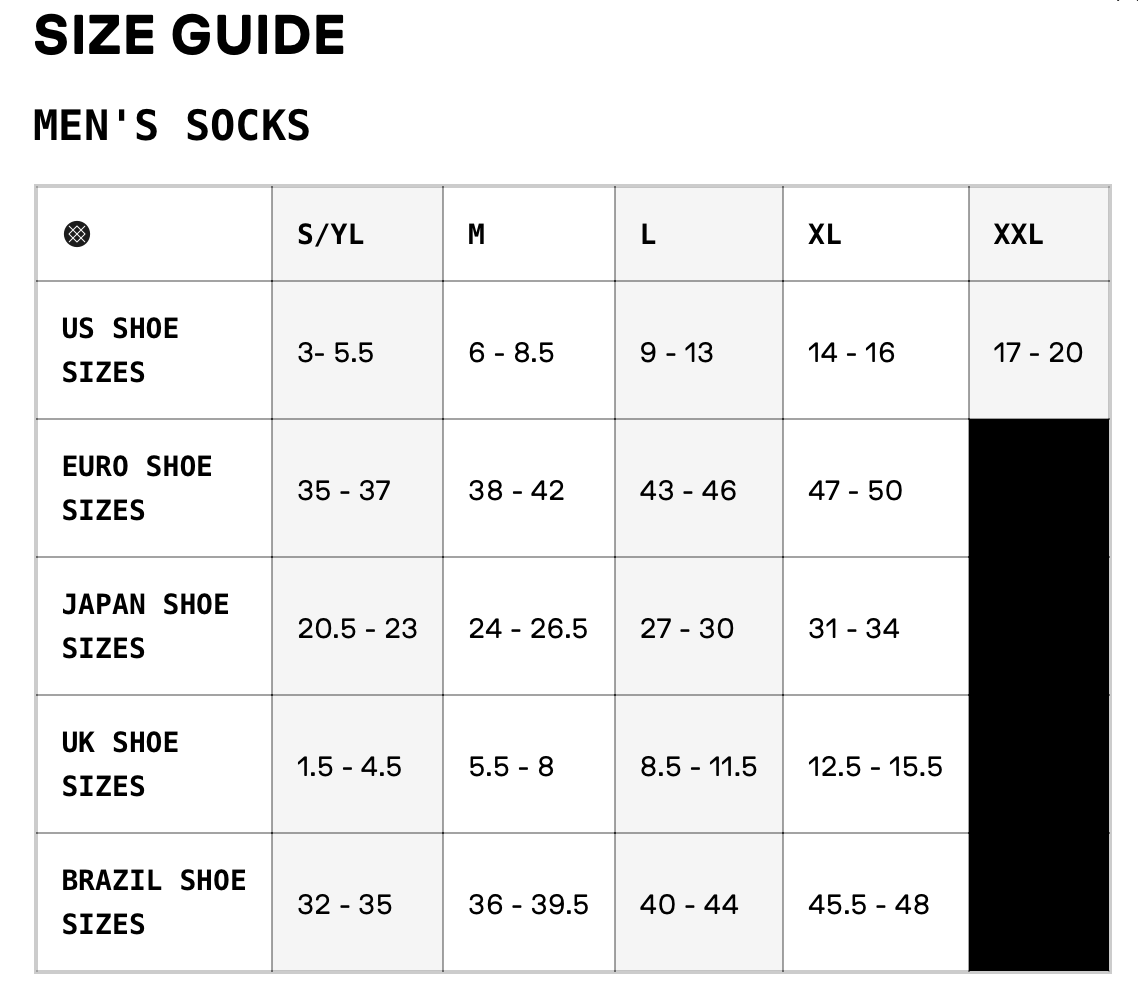Image resolution: width=1138 pixels, height=992 pixels.
Task: Select the Japan Shoe Sizes row label
Action: coord(145,626)
